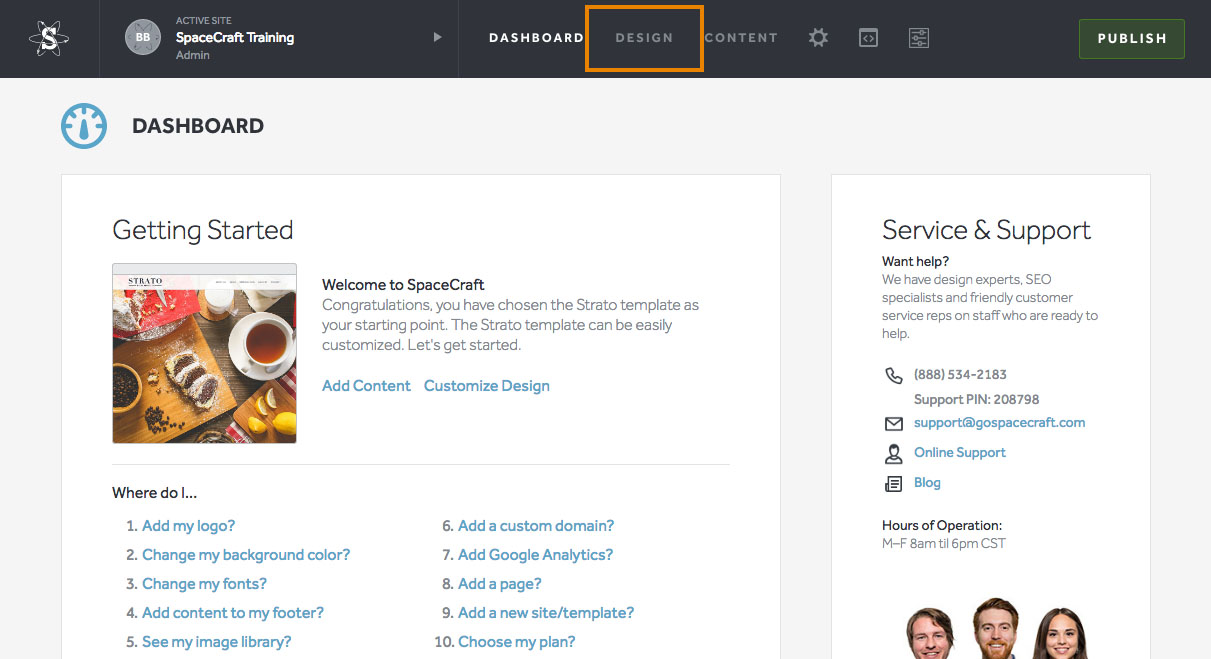The image size is (1211, 659).
Task: Open 'Add a page?' link
Action: coord(499,584)
